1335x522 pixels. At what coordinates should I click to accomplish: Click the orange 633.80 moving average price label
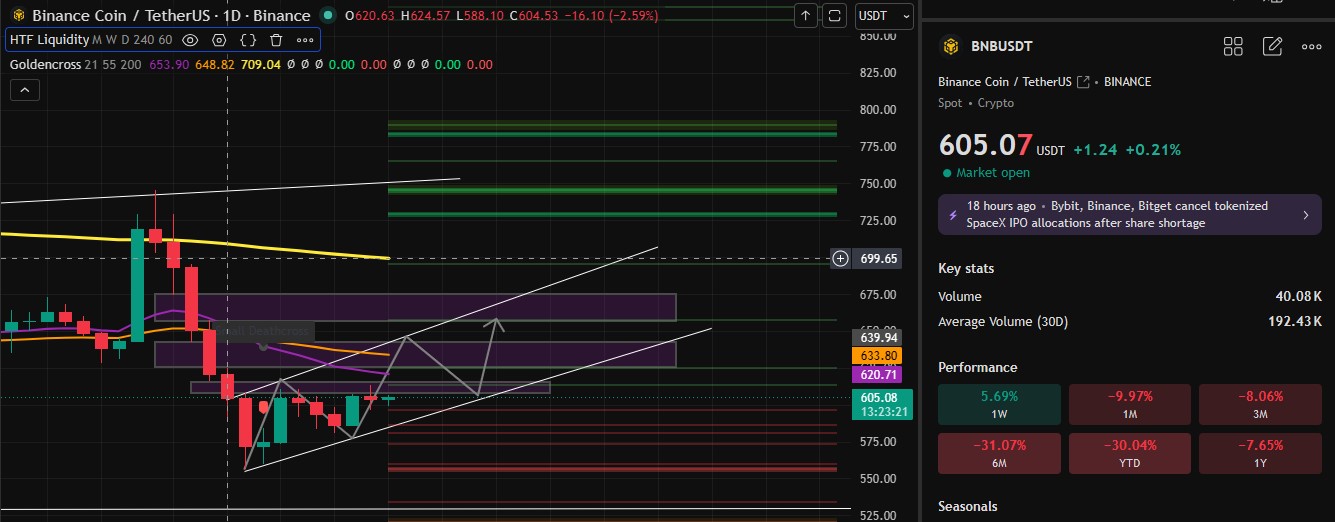[x=879, y=356]
